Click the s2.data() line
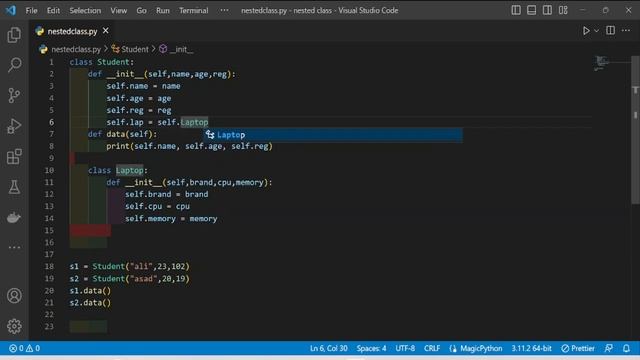 pyautogui.click(x=90, y=303)
